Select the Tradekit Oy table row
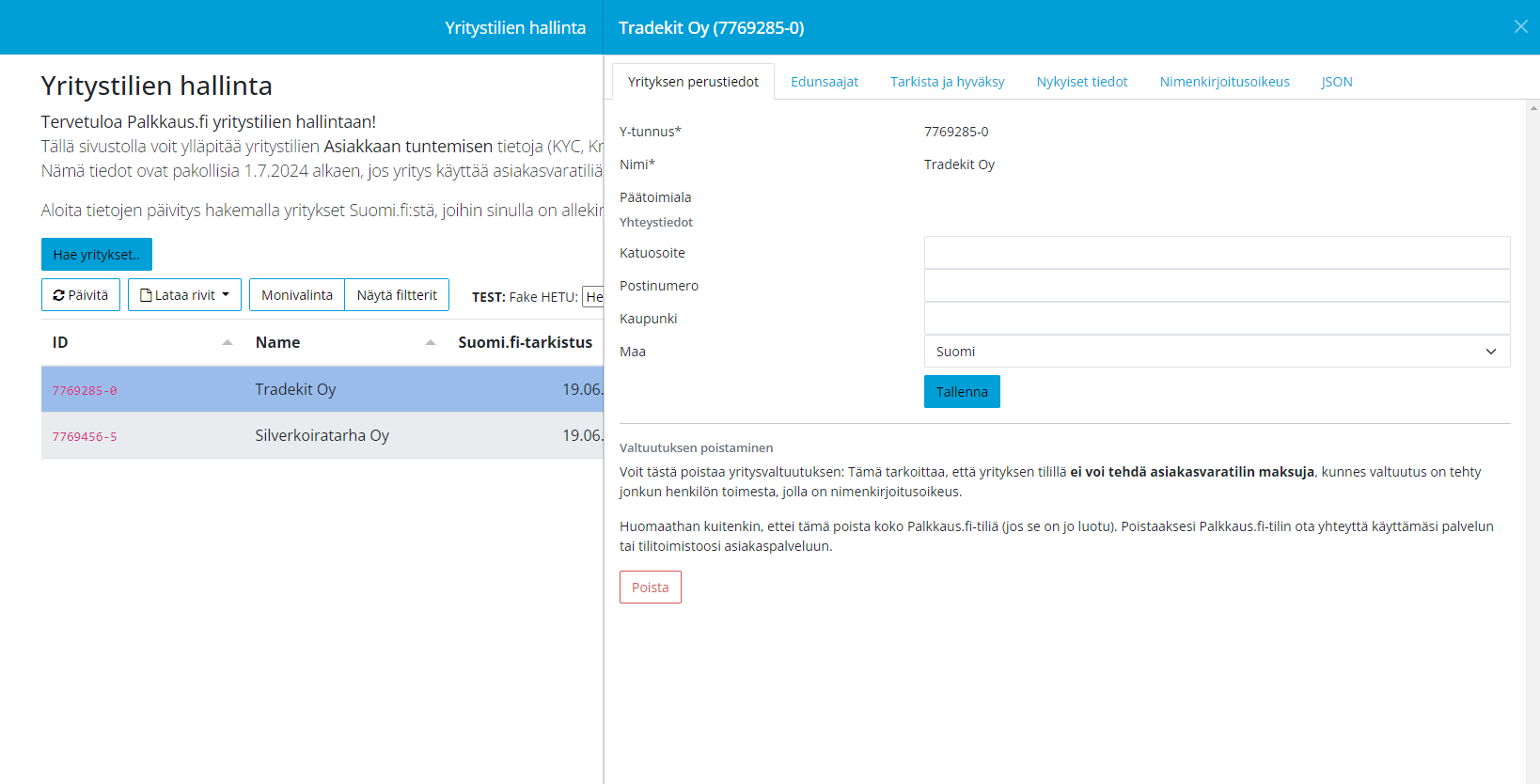The image size is (1540, 784). coord(322,389)
